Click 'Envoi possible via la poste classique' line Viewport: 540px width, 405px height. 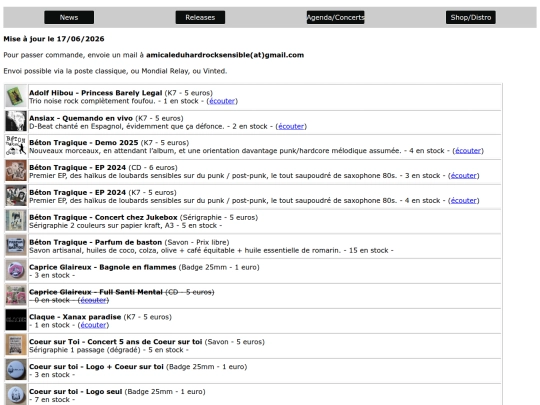[x=115, y=71]
